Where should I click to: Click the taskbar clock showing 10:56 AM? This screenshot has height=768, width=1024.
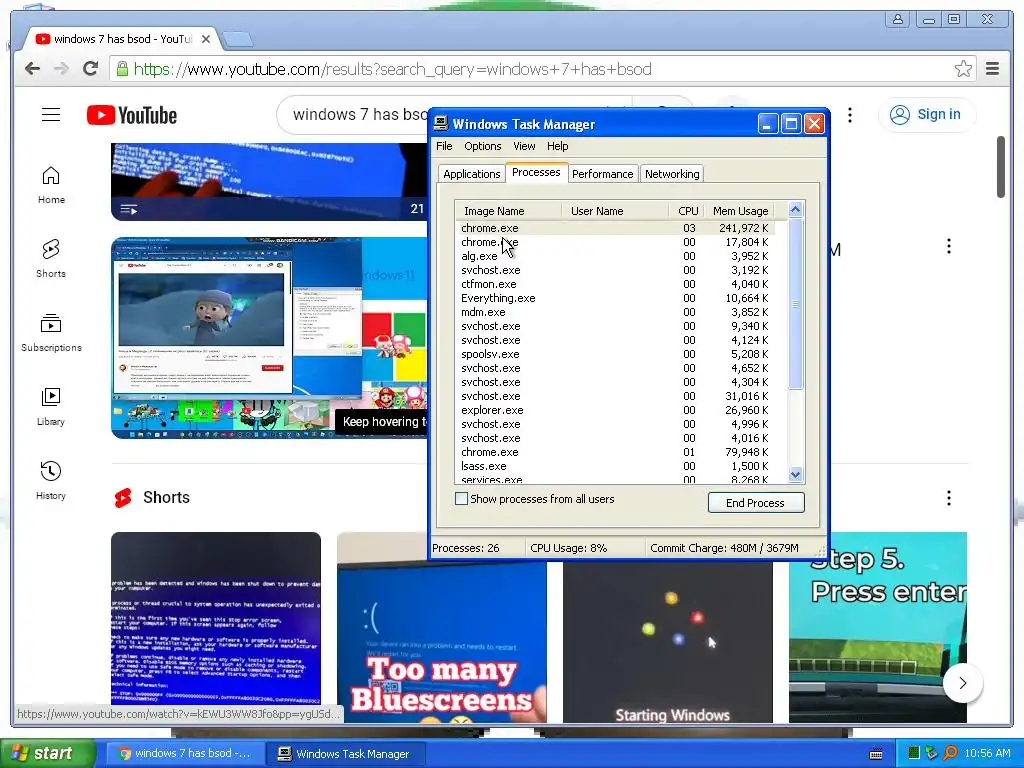pos(987,754)
